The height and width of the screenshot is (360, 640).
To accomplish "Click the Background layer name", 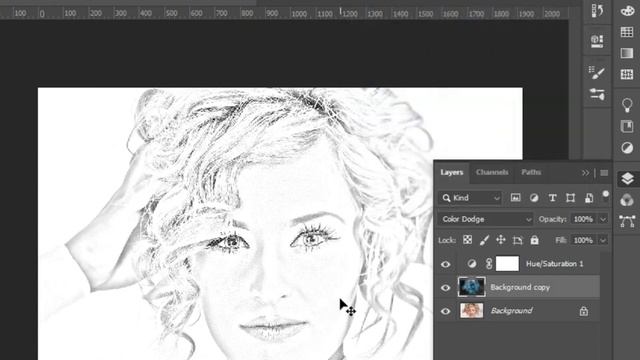I will 511,311.
